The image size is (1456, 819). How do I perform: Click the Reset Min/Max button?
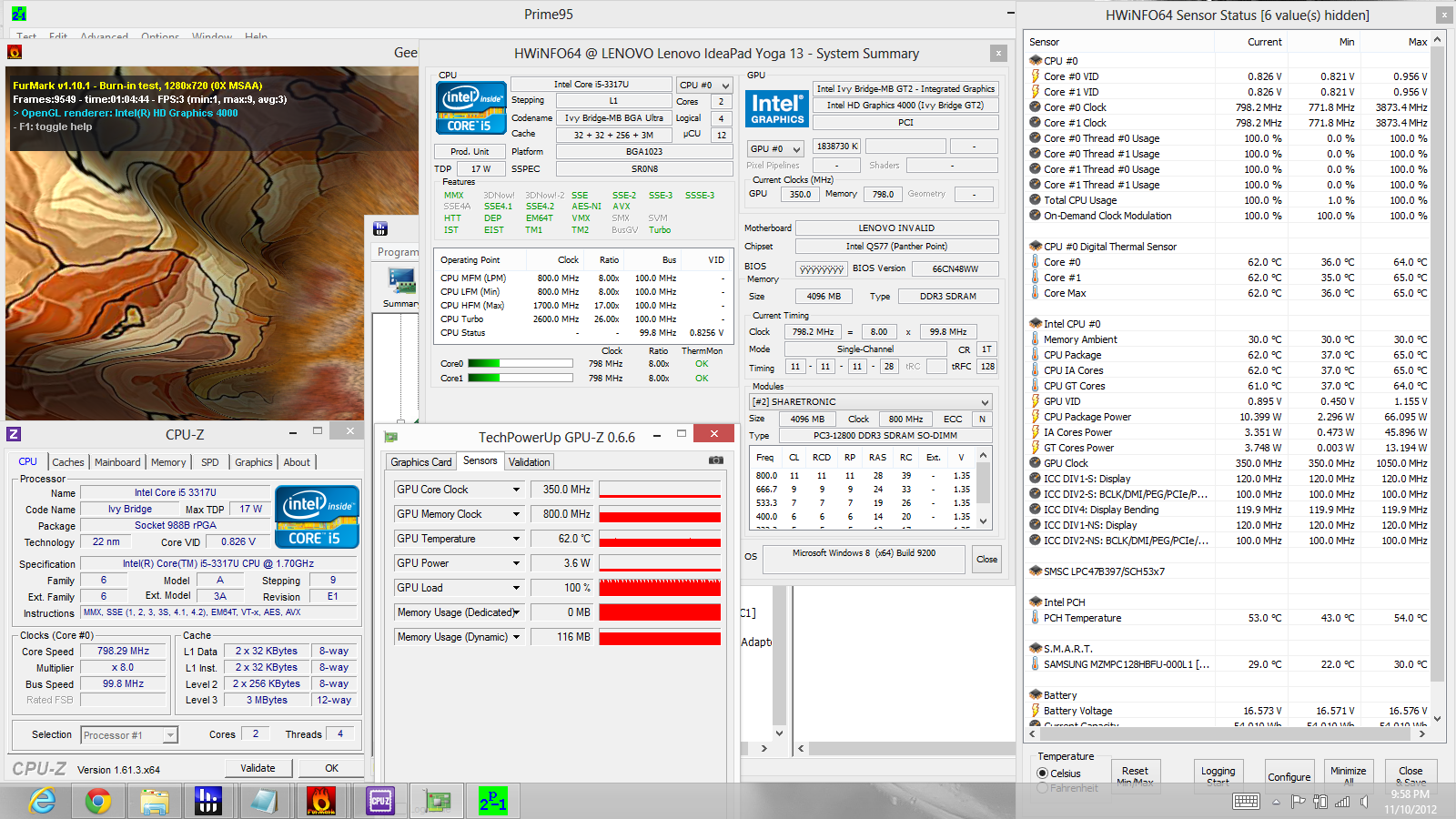(x=1135, y=773)
